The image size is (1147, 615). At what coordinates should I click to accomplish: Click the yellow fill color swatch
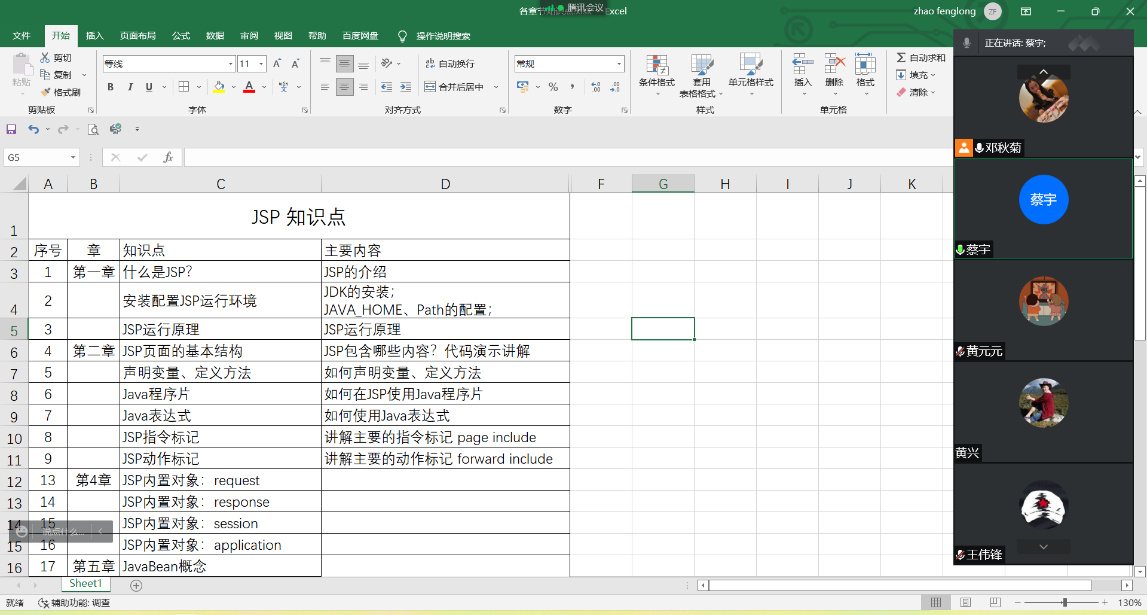(x=219, y=87)
